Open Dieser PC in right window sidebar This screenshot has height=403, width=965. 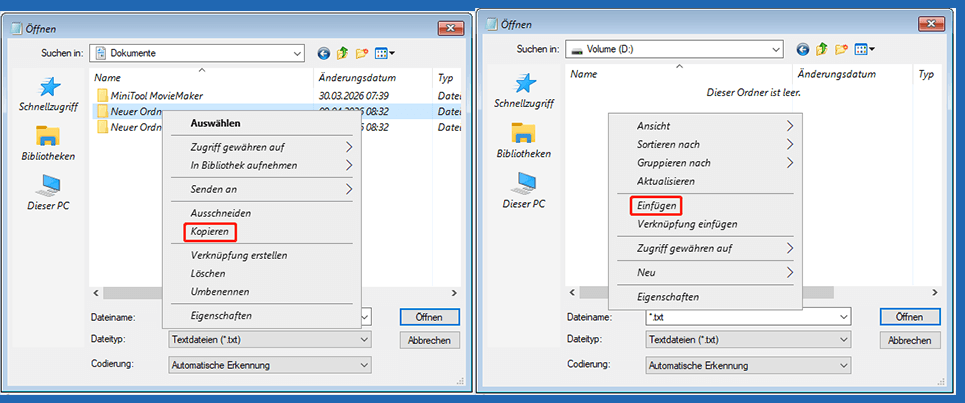tap(524, 190)
